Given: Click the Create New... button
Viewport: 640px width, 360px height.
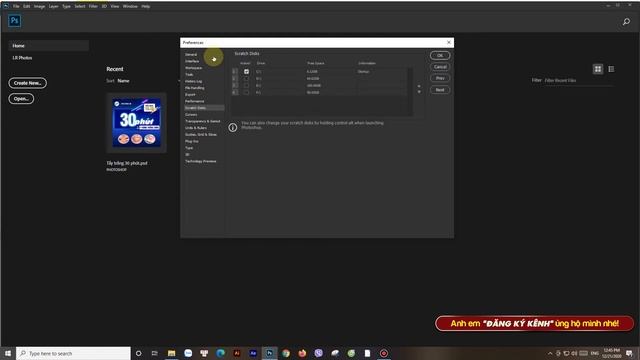Looking at the screenshot, I should pos(27,83).
